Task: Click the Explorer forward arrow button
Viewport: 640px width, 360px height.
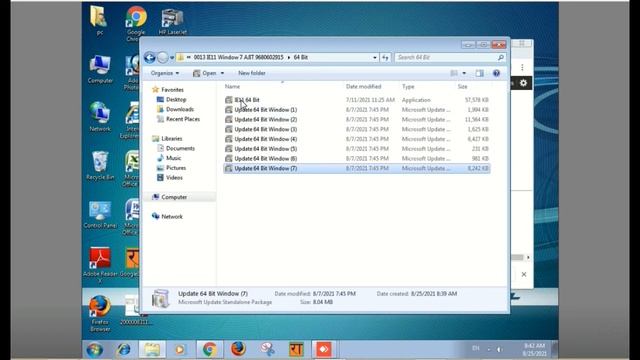Action: click(x=162, y=58)
